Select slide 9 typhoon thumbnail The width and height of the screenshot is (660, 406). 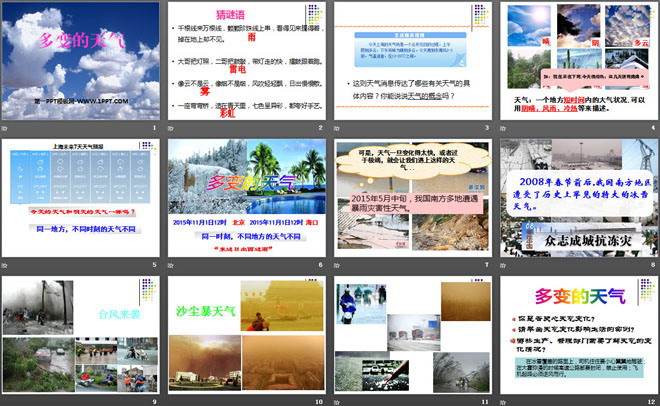[81, 335]
